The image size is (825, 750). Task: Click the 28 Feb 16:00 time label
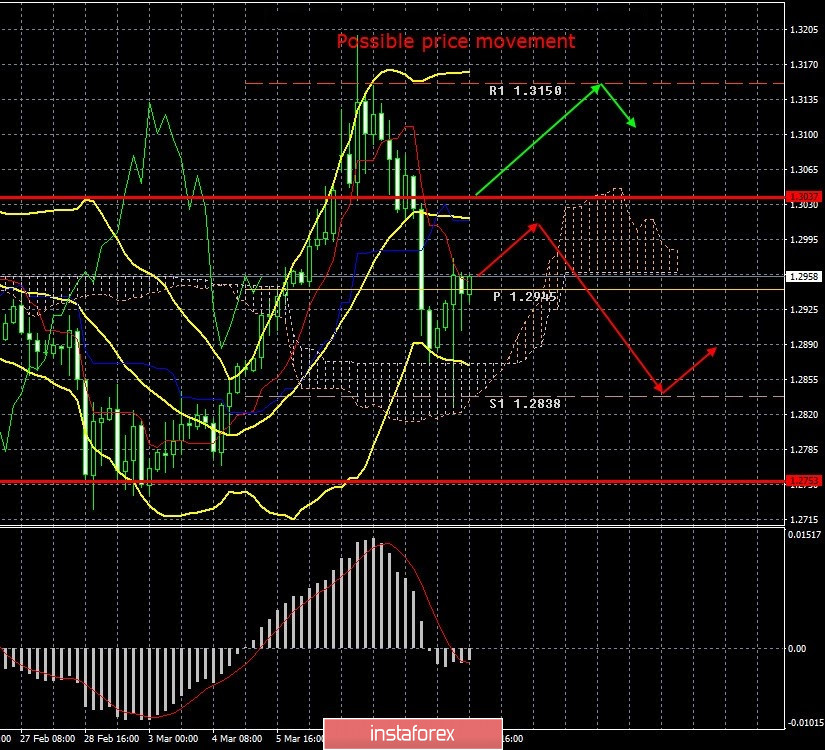click(112, 739)
